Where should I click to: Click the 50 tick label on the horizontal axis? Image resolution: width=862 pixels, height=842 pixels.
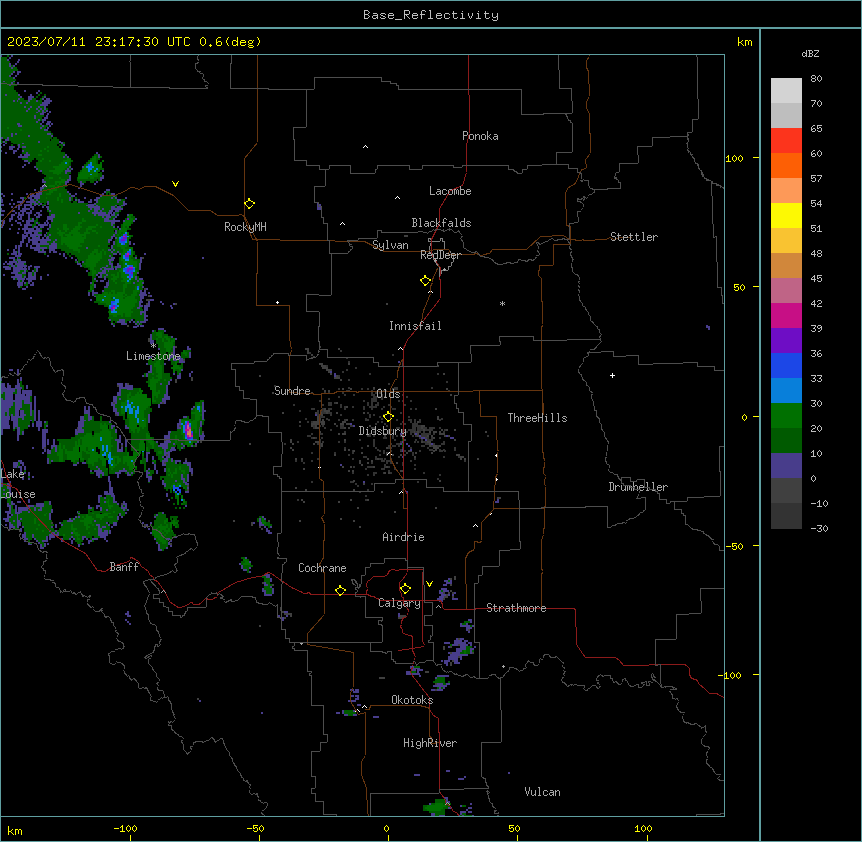(x=514, y=828)
